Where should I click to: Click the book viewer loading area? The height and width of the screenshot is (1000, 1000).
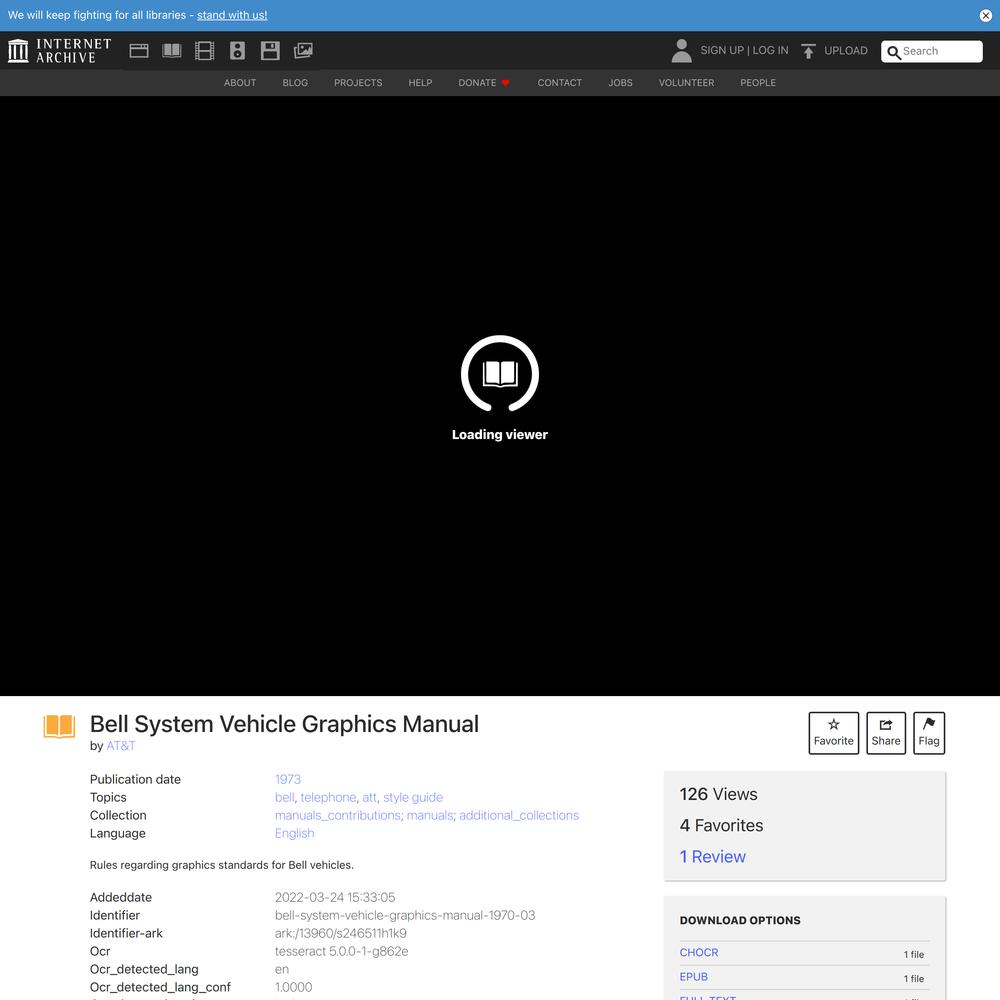(500, 396)
